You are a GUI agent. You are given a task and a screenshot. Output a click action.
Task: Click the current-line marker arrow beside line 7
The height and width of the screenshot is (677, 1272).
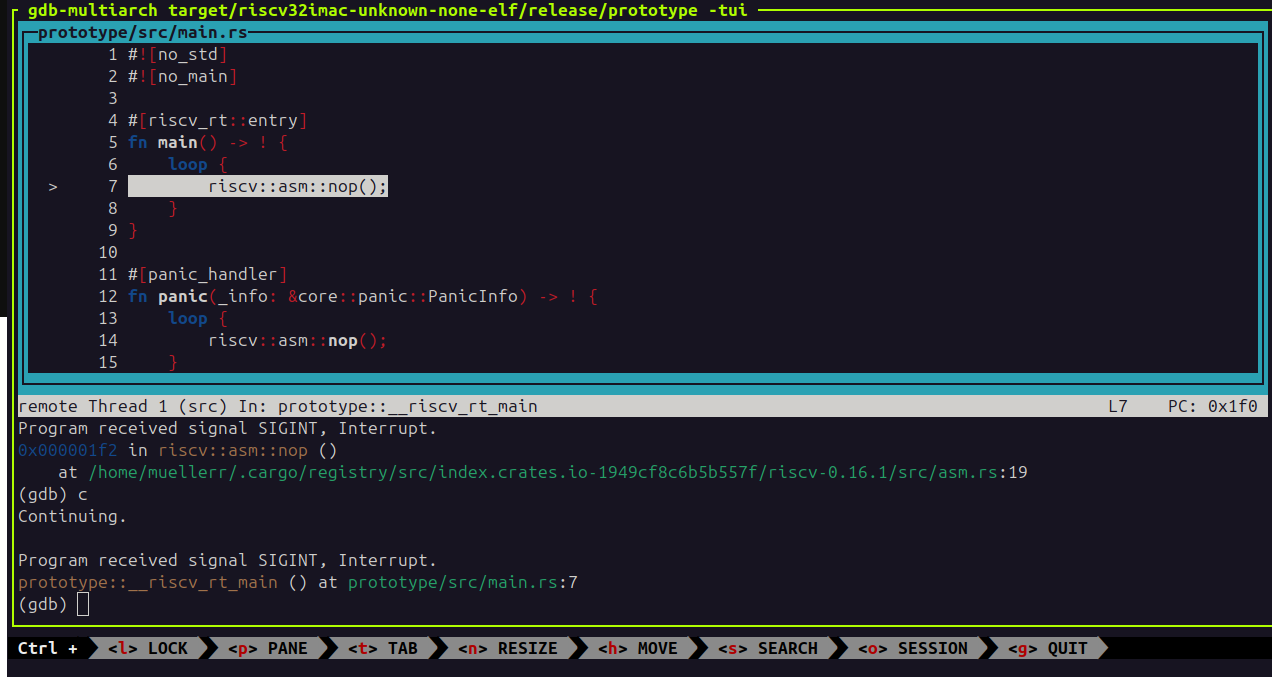pos(53,186)
